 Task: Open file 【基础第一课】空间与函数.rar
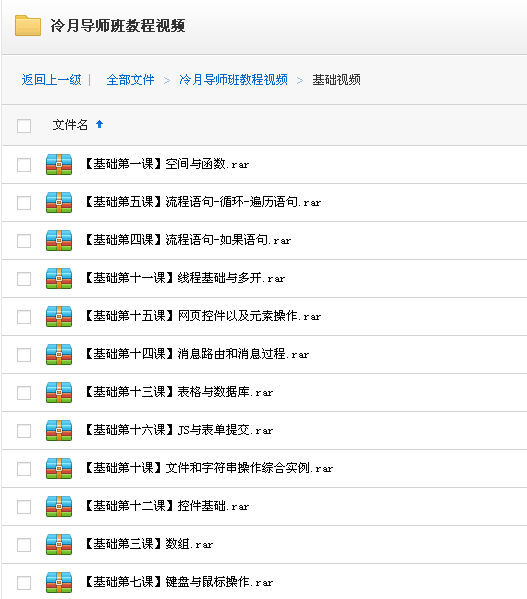click(167, 164)
